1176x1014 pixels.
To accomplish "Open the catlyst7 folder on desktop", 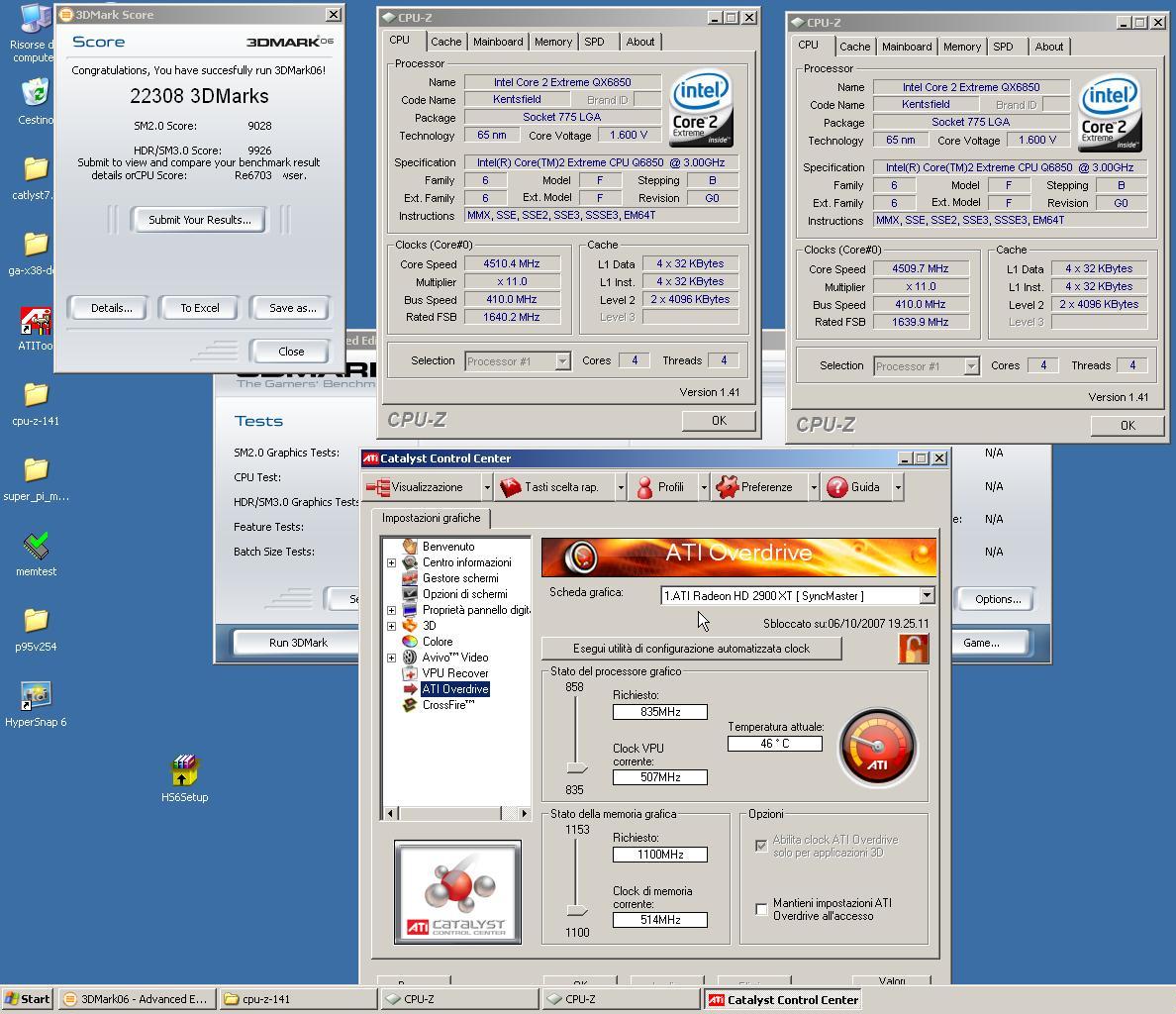I will click(36, 168).
